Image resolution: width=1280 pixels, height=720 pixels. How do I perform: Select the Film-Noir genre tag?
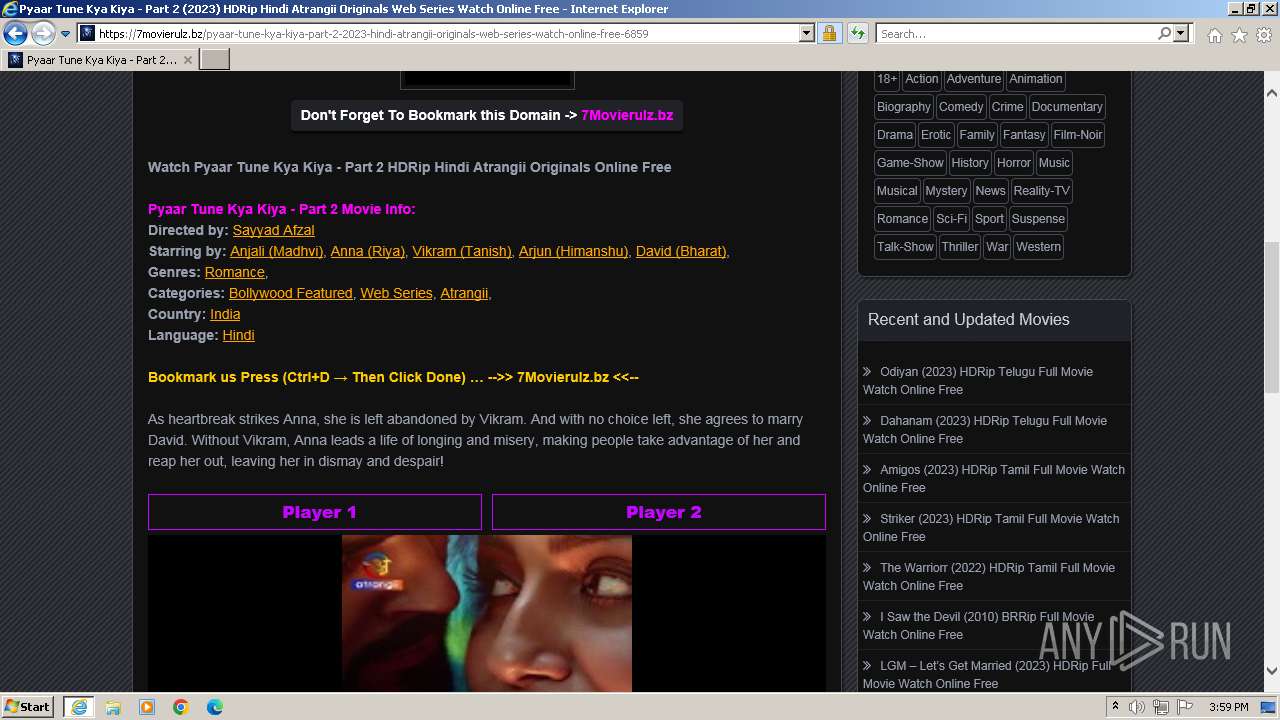click(x=1078, y=135)
